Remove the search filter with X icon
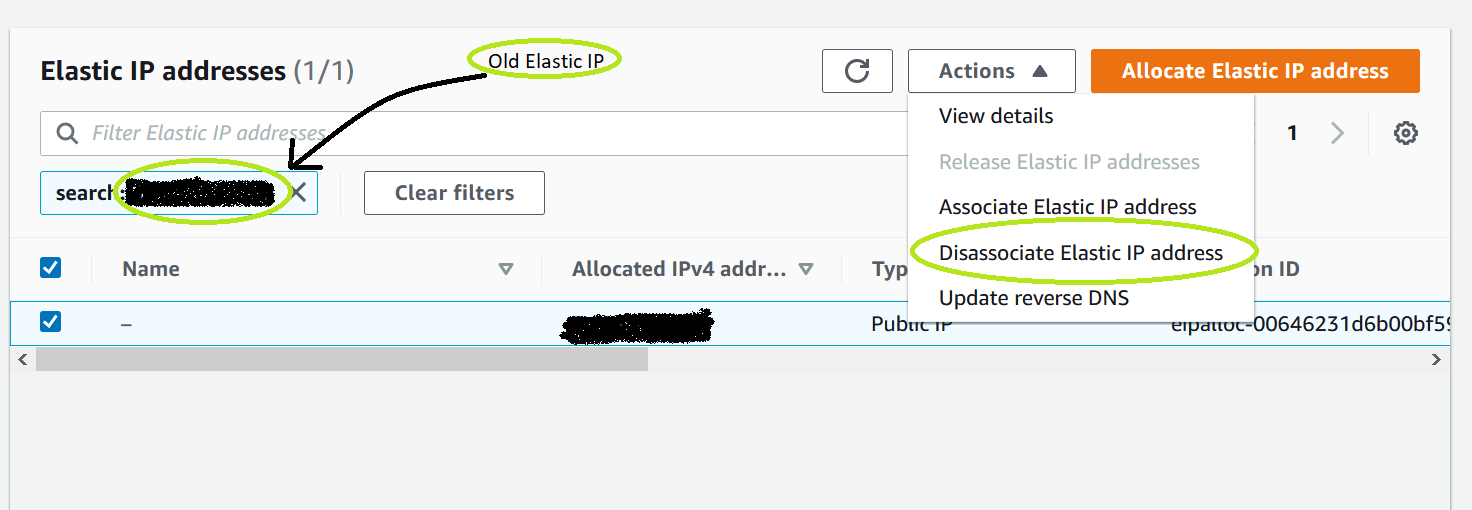The image size is (1472, 510). click(298, 193)
